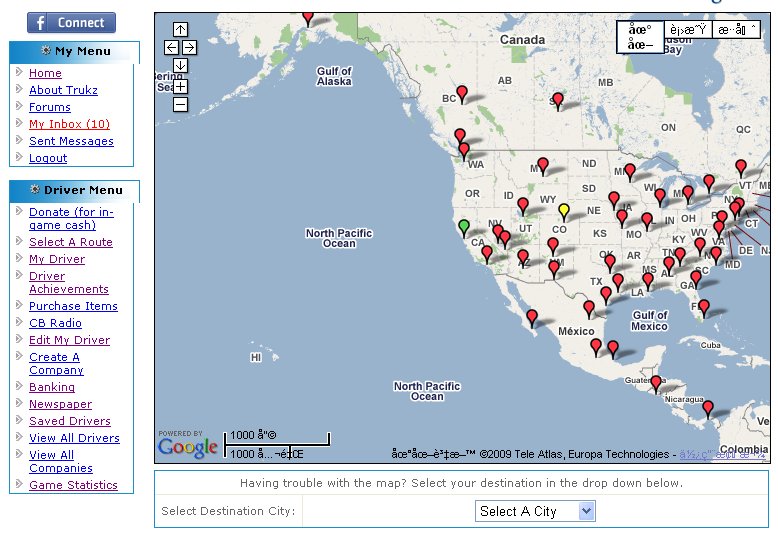Zoom in the map with plus
The width and height of the screenshot is (778, 542).
181,87
